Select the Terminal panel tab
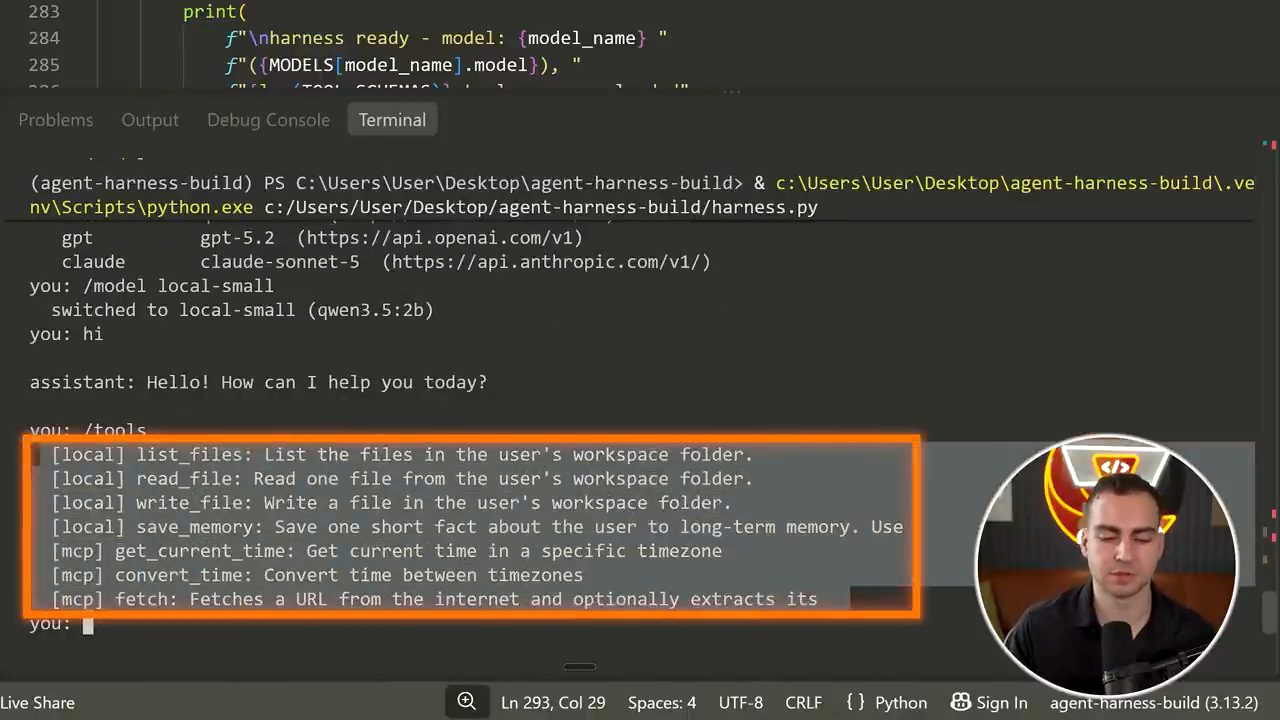Screen dimensions: 1280x720 click(x=392, y=120)
